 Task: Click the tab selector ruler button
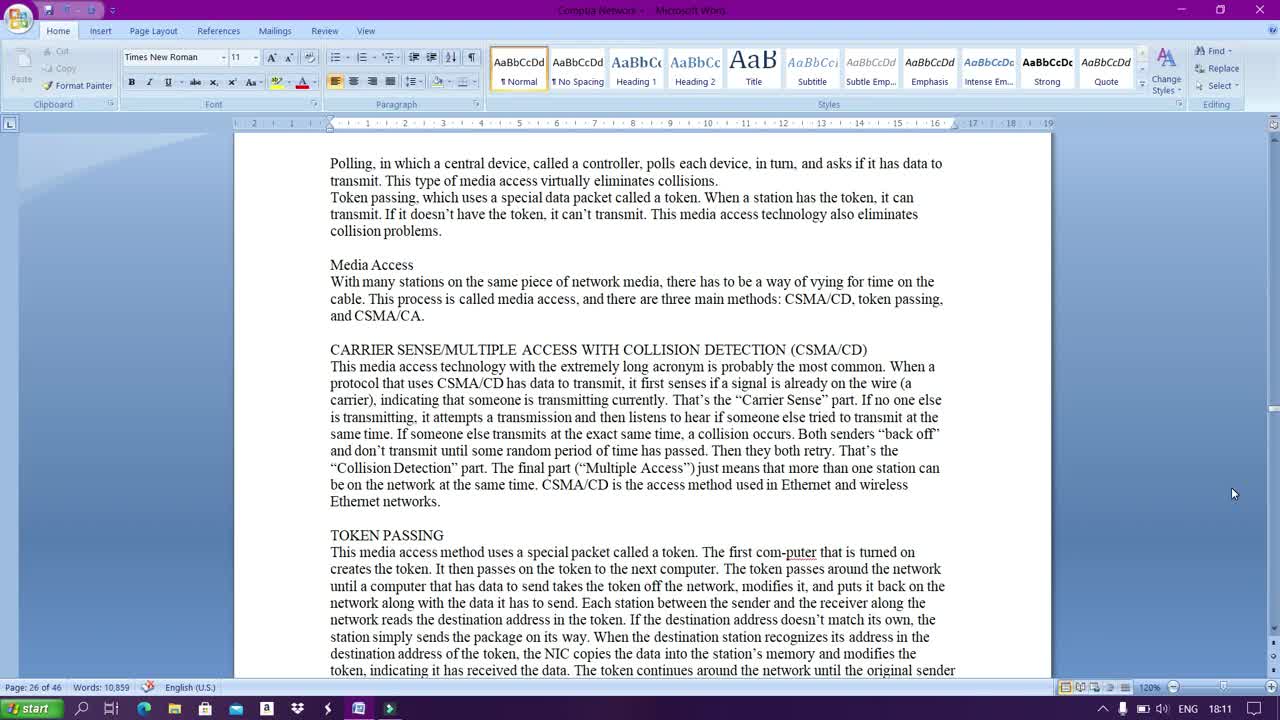(10, 124)
